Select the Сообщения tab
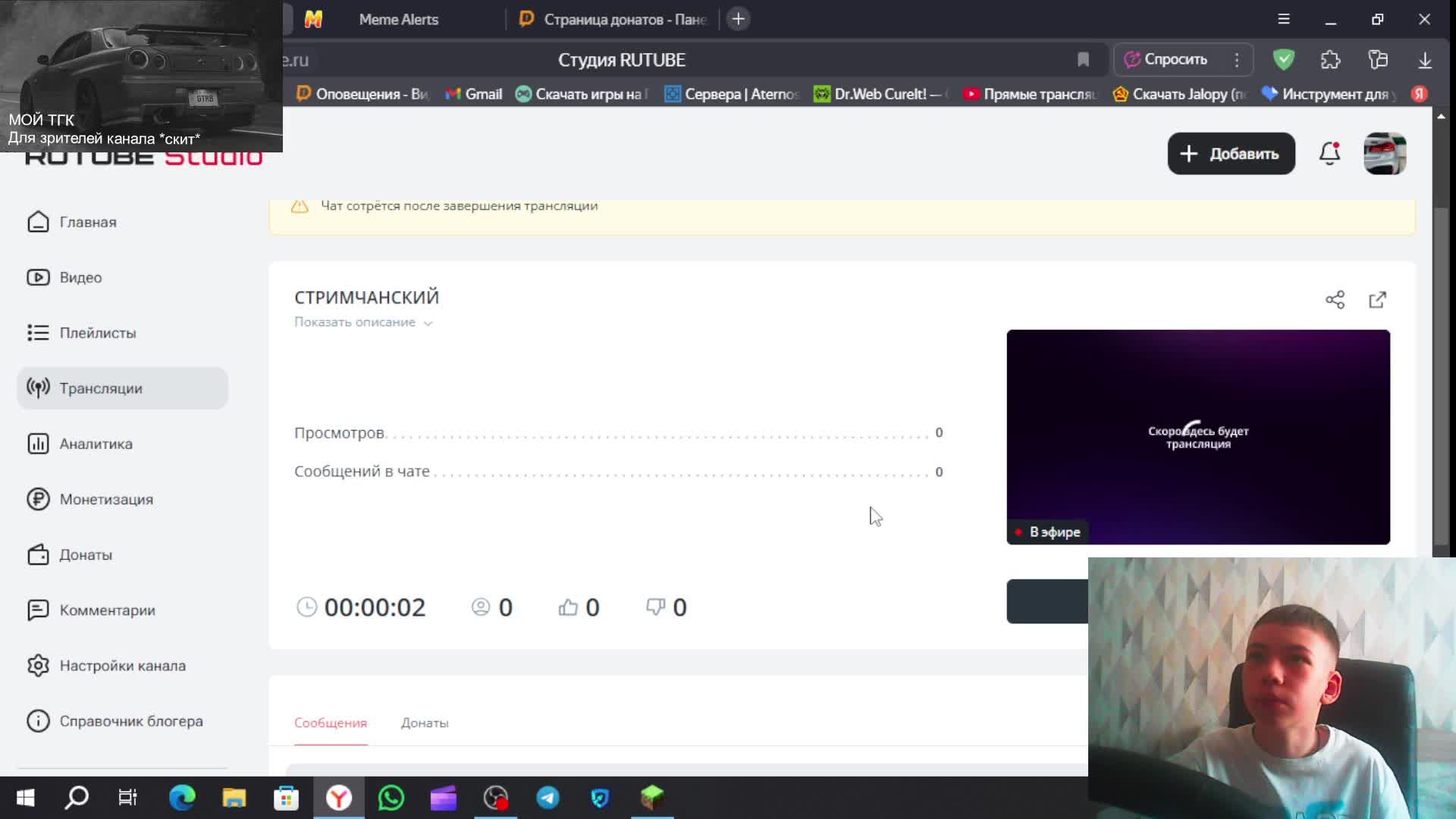 pyautogui.click(x=330, y=723)
